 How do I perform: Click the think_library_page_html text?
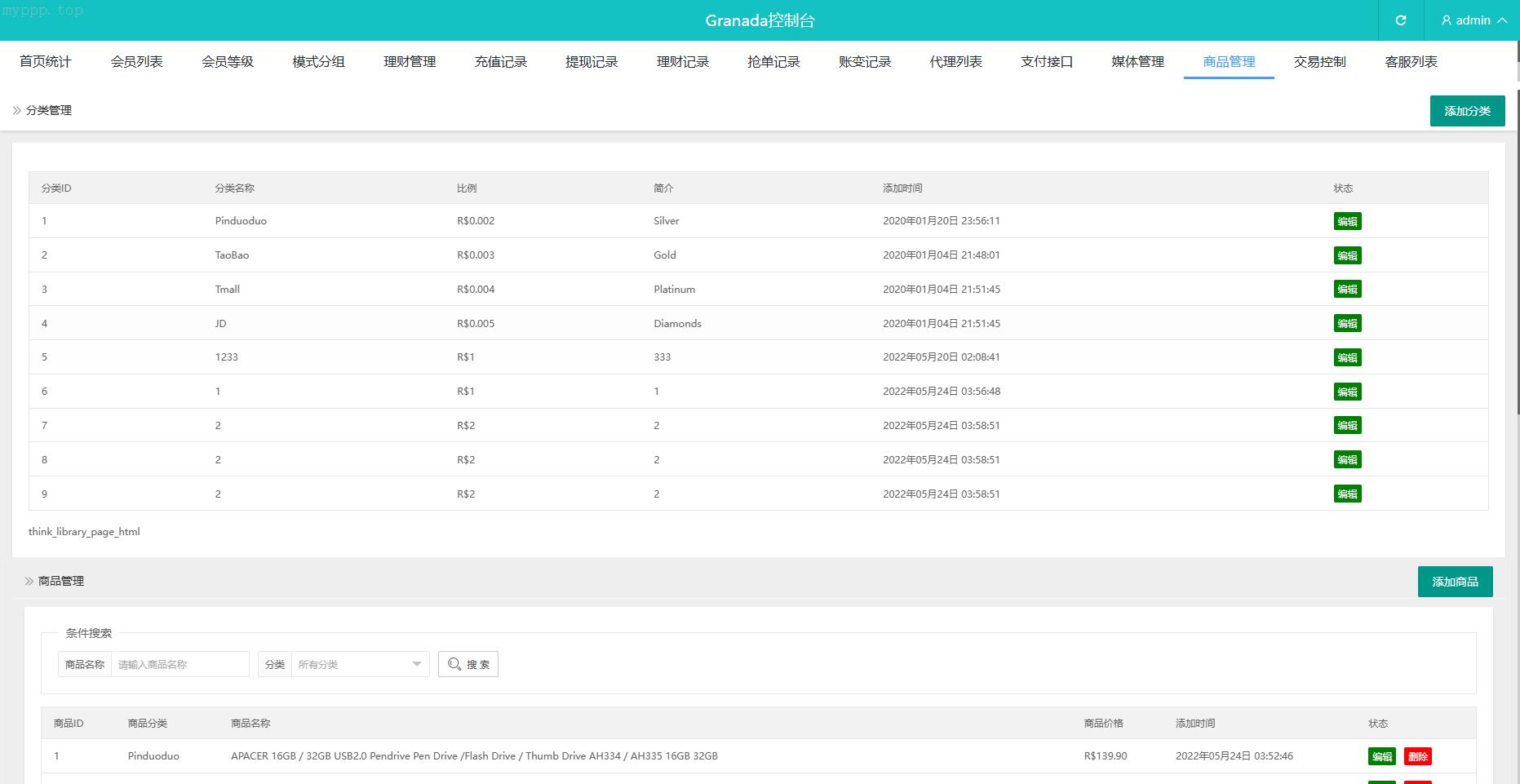(84, 531)
